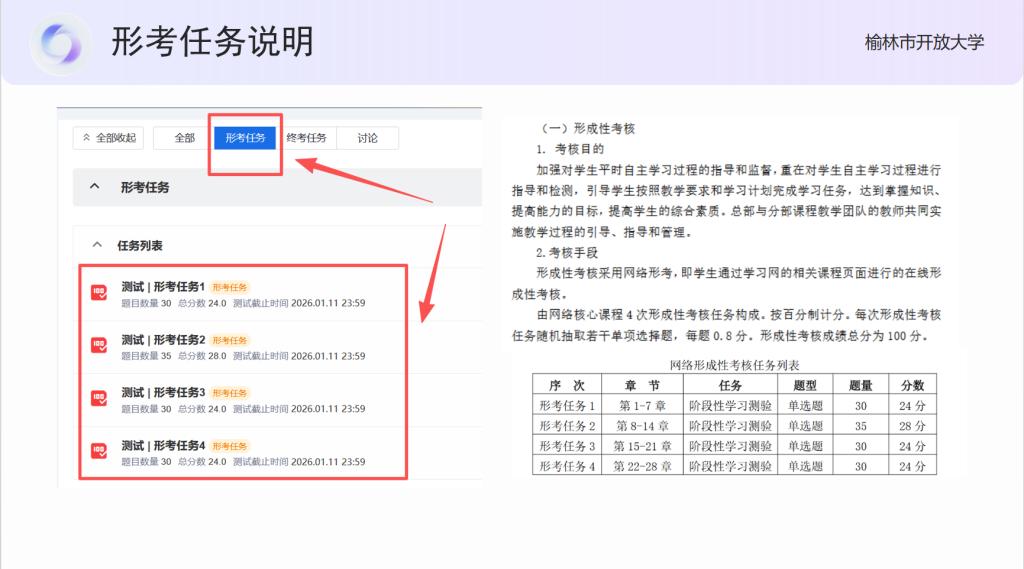The image size is (1024, 569).
Task: Click red quiz icon beside 形考任务2
Action: (99, 346)
